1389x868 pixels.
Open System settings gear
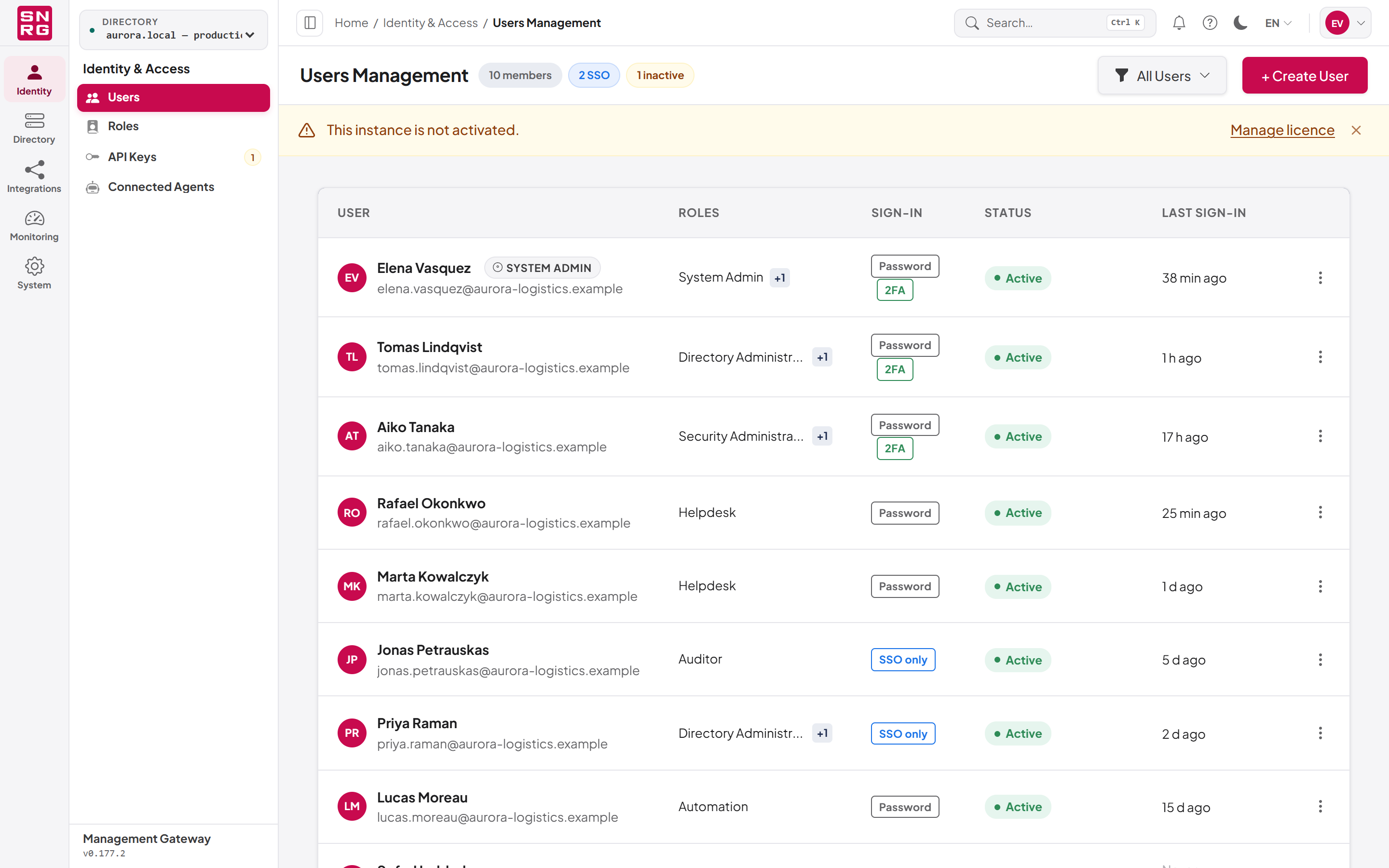point(34,274)
